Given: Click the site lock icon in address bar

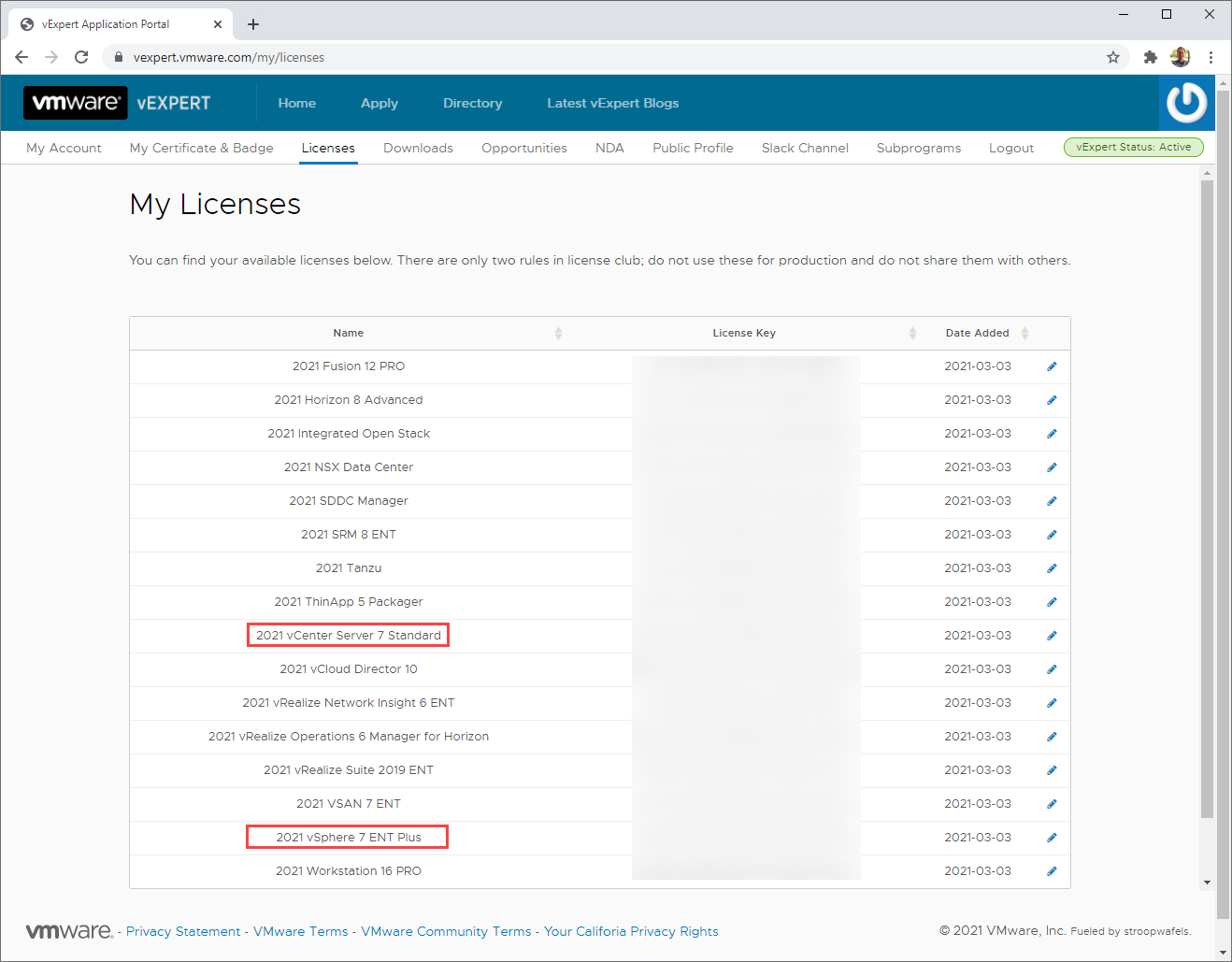Looking at the screenshot, I should tap(118, 57).
